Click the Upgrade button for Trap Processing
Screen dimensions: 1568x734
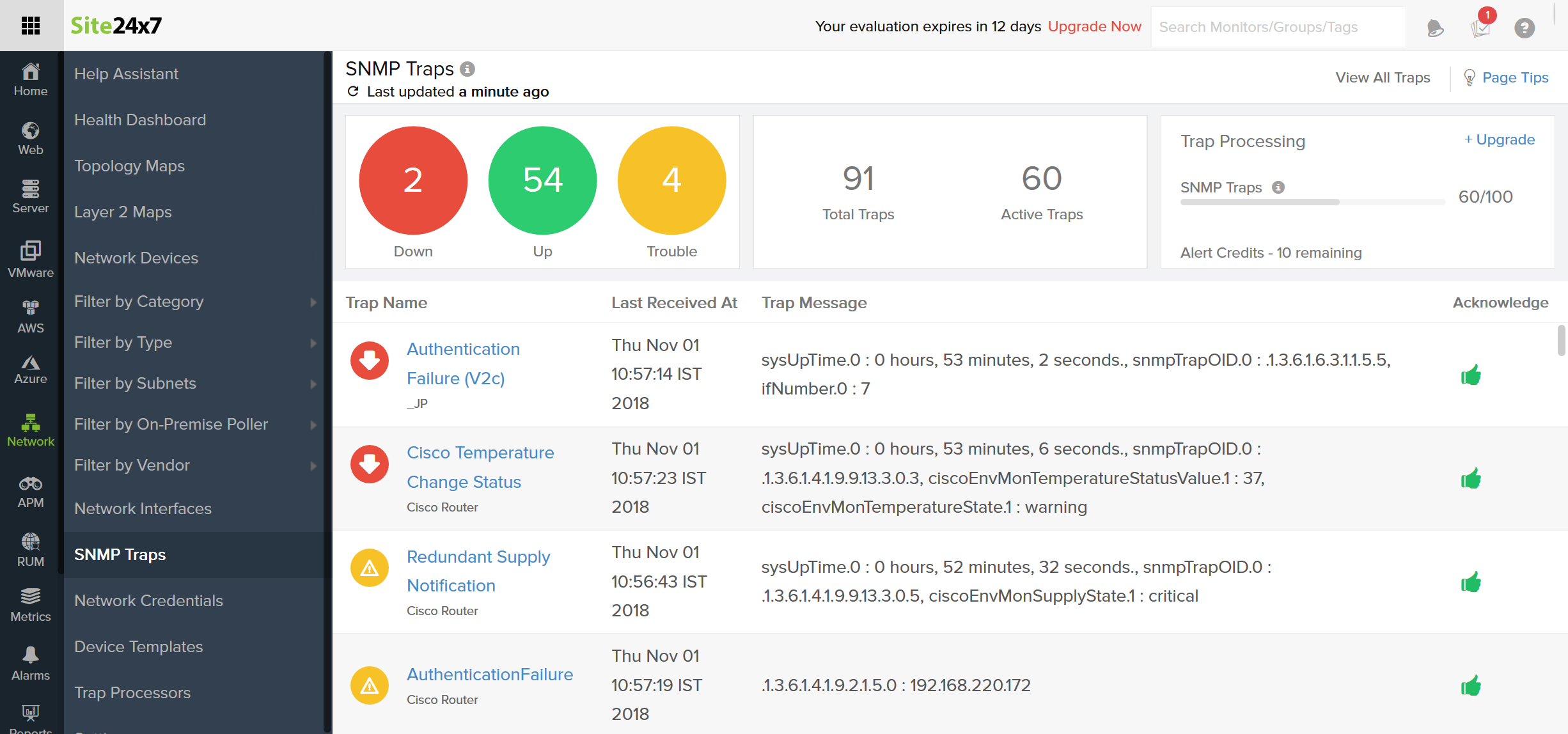pos(1498,139)
